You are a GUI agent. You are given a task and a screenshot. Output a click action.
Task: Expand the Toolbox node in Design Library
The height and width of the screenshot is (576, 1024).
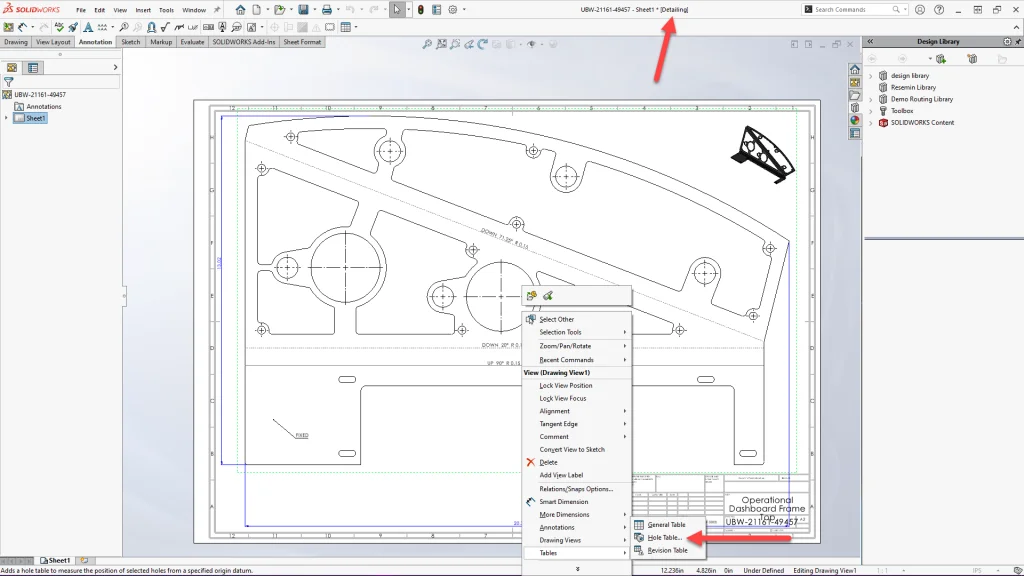point(871,111)
